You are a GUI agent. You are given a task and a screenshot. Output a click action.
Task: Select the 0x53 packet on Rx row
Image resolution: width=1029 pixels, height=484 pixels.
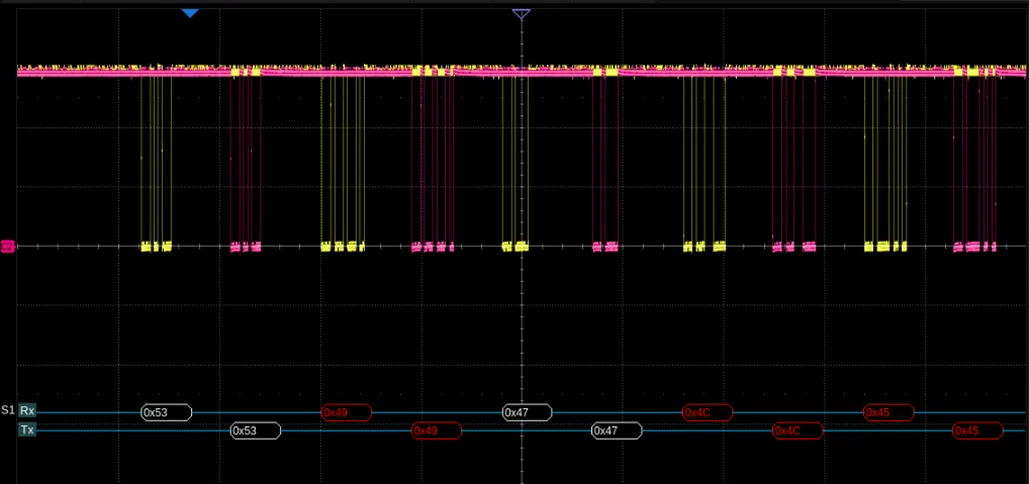tap(166, 412)
